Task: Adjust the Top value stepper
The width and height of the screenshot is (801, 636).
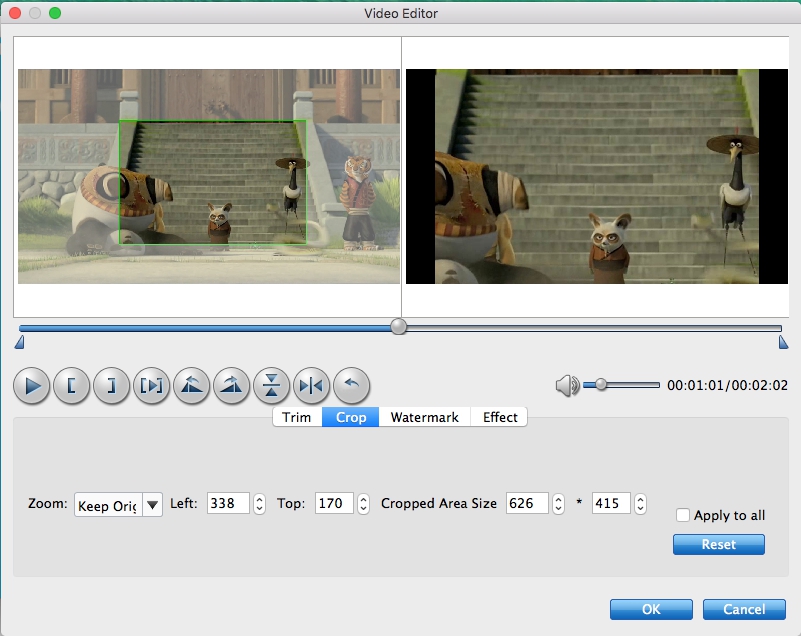Action: tap(363, 504)
